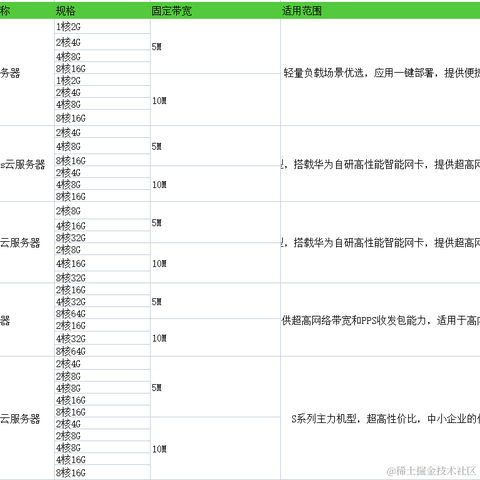Select 2核4G in 轻量负载 5M group
The image size is (480, 480).
click(102, 42)
